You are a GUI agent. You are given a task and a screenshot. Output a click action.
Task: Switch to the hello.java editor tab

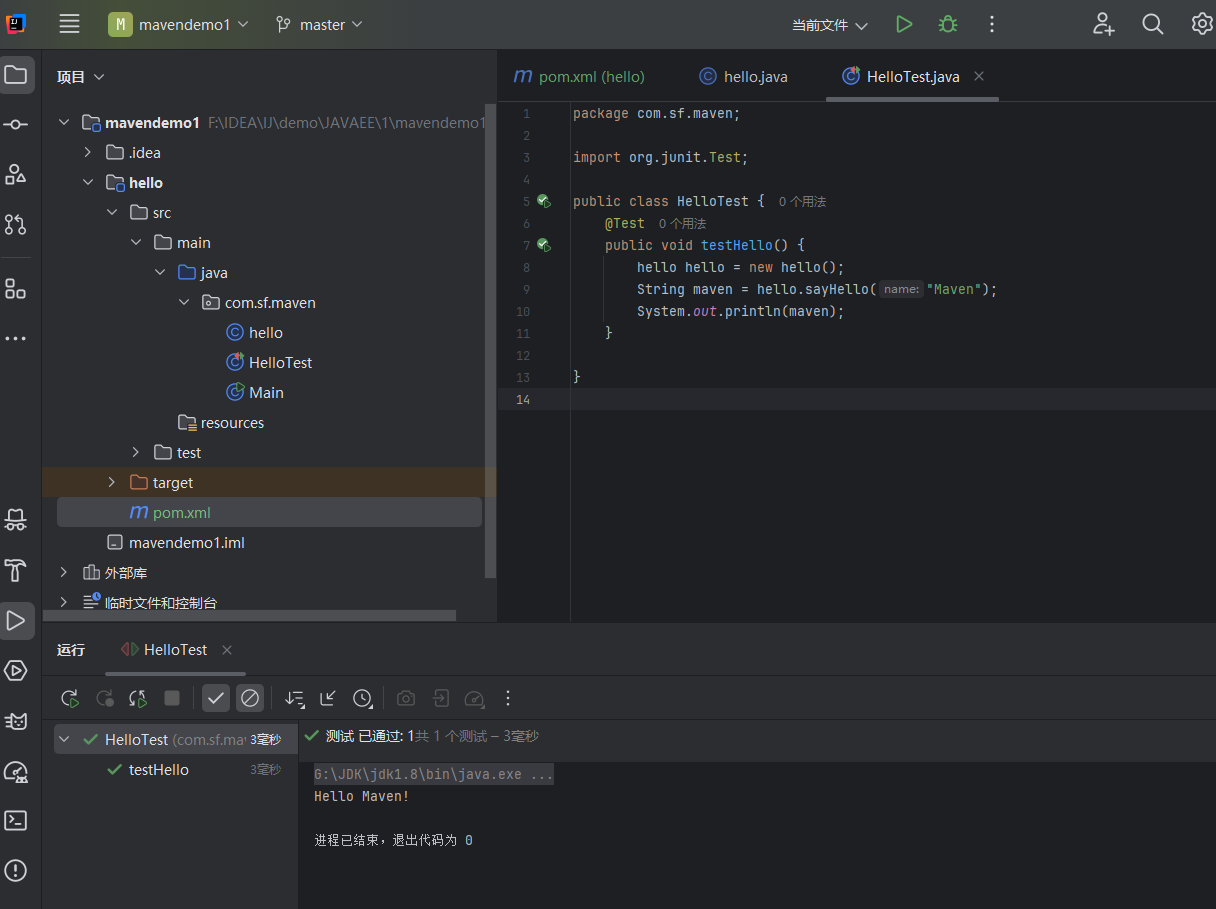[x=743, y=77]
